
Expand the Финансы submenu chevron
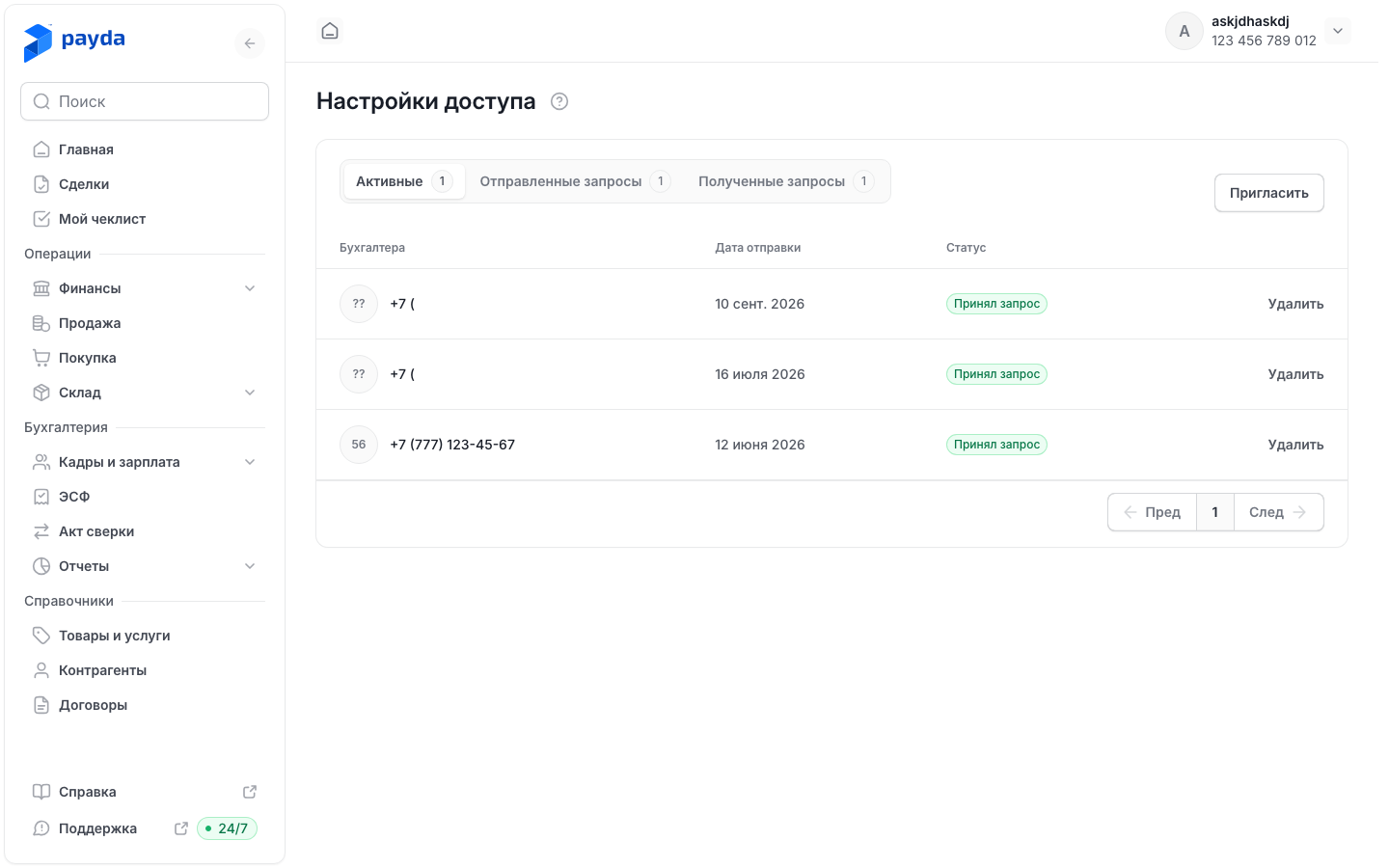pyautogui.click(x=250, y=288)
